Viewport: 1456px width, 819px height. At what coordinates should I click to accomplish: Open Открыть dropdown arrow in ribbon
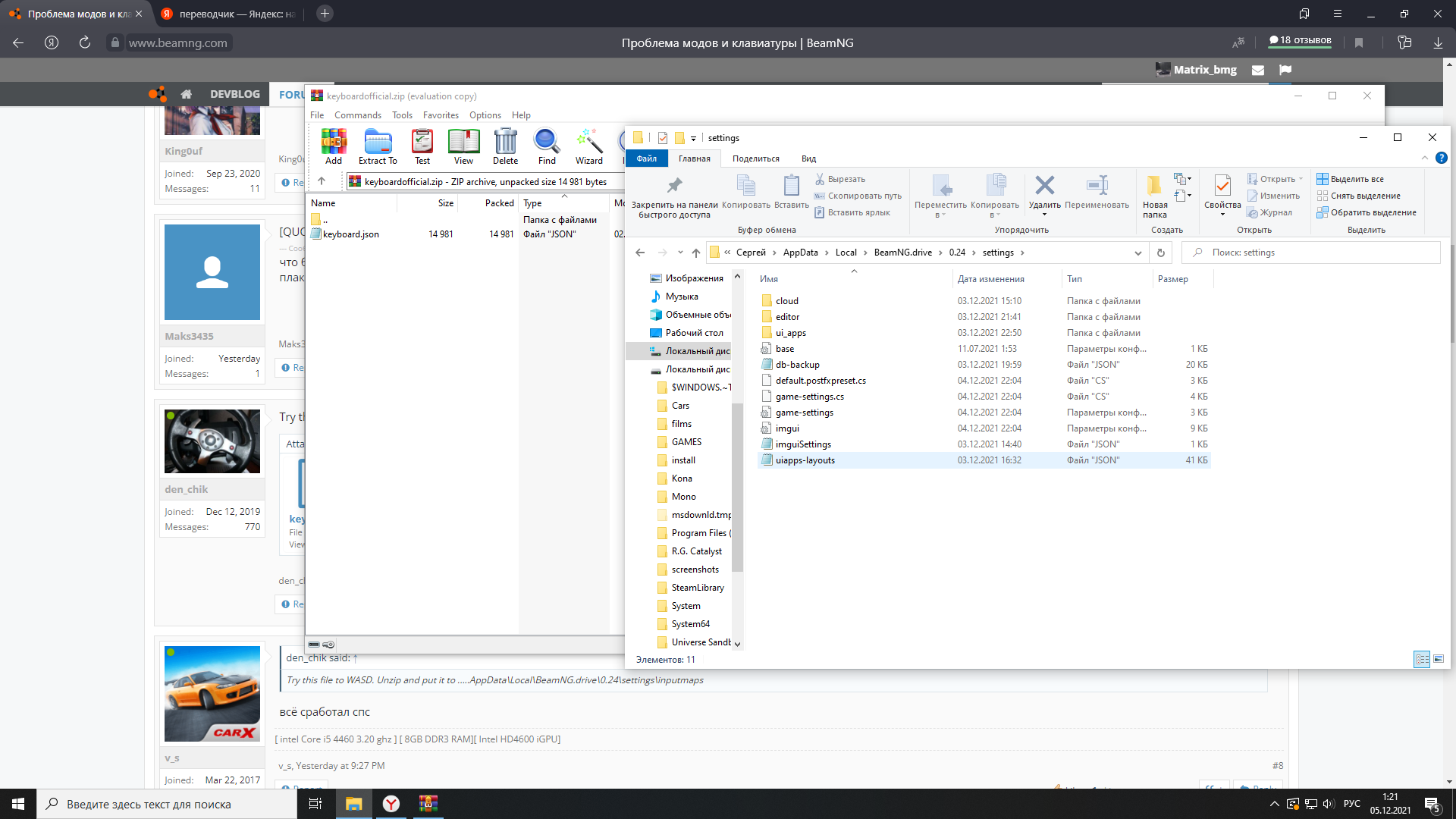1301,179
